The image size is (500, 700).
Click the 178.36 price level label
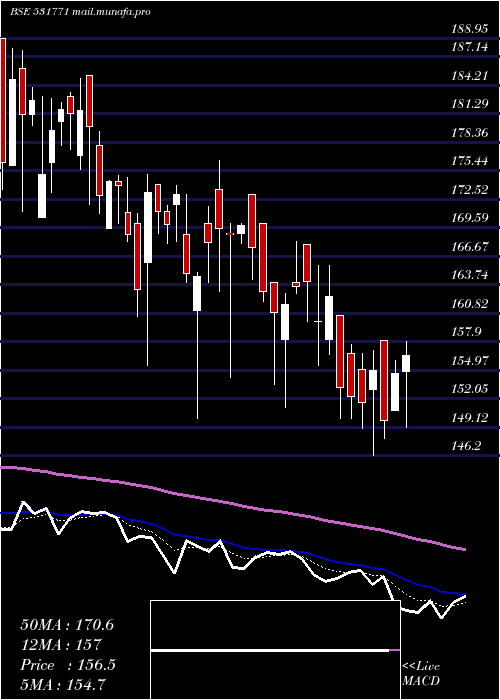coord(470,133)
